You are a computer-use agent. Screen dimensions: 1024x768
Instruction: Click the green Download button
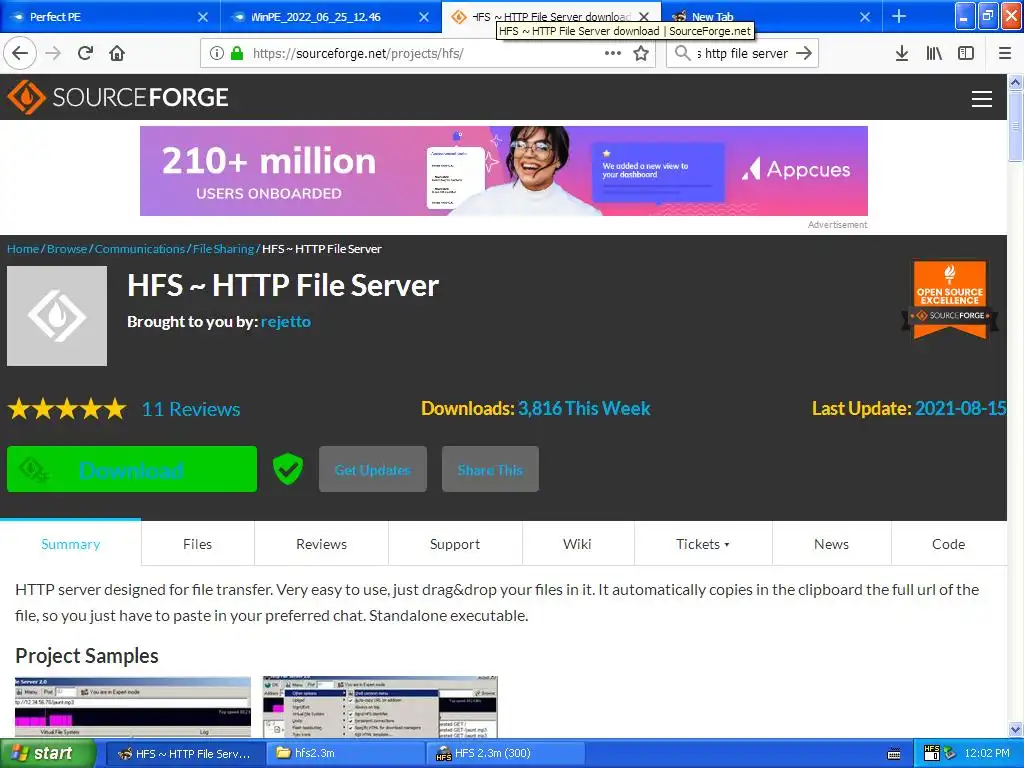132,469
